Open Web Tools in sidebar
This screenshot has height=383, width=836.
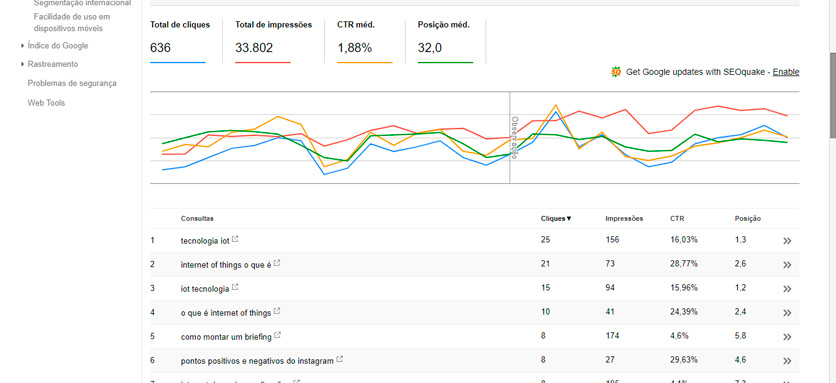point(46,103)
